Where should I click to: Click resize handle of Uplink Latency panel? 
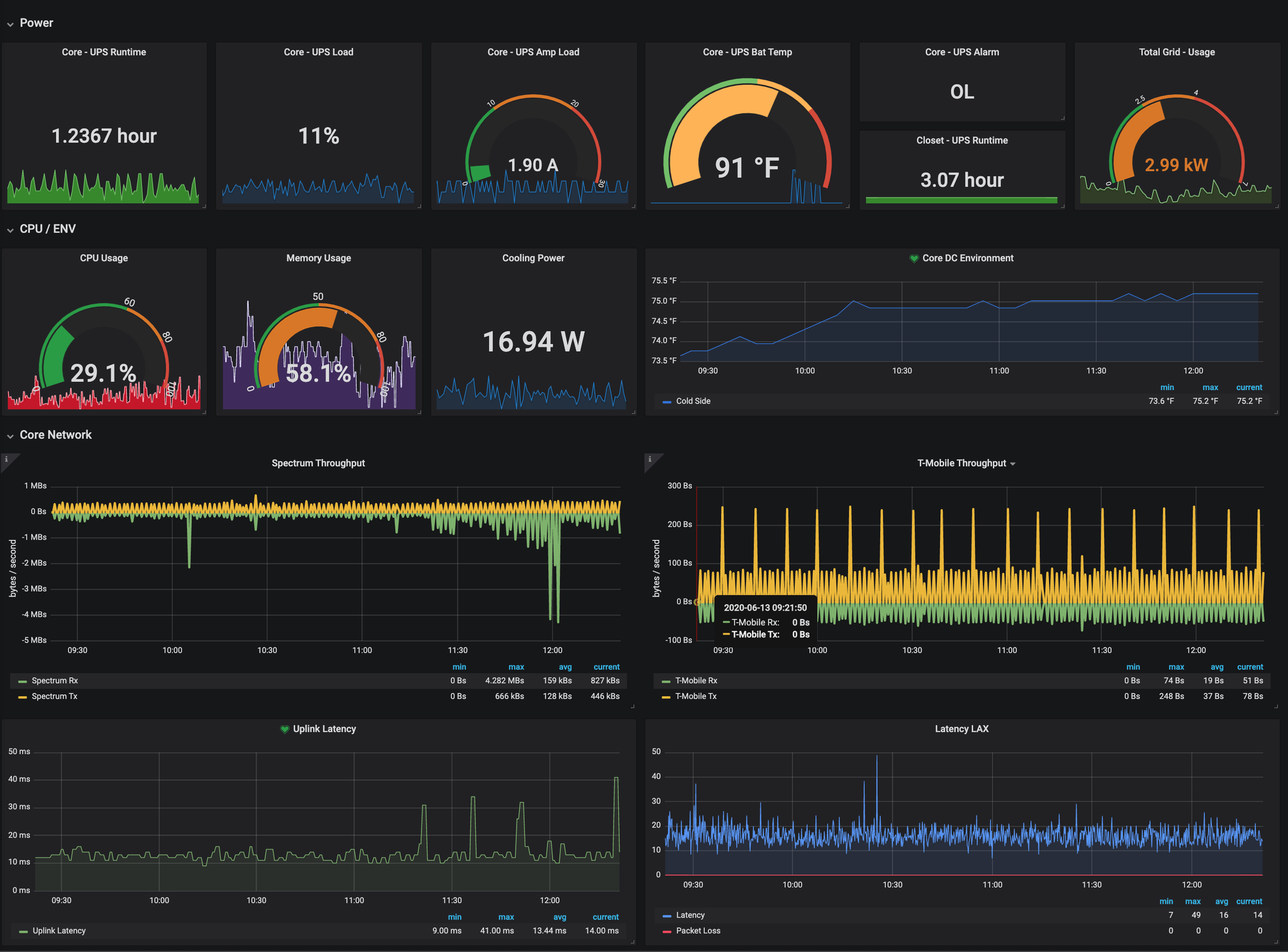633,942
